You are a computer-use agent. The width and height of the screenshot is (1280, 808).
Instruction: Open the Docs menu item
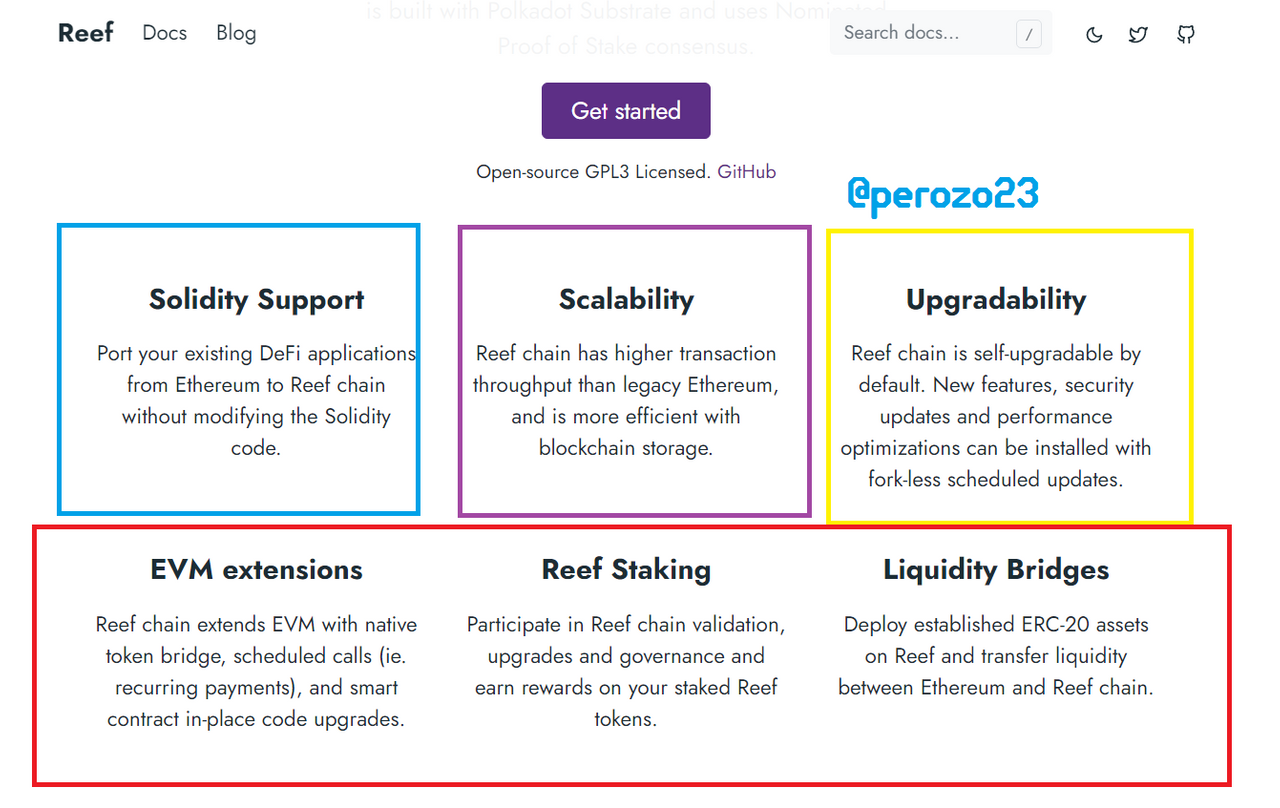pos(164,33)
